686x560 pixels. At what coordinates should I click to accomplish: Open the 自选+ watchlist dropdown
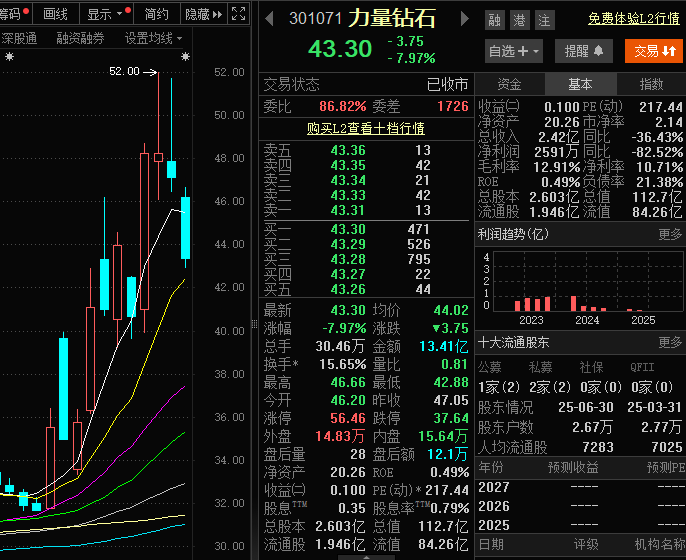pyautogui.click(x=514, y=51)
